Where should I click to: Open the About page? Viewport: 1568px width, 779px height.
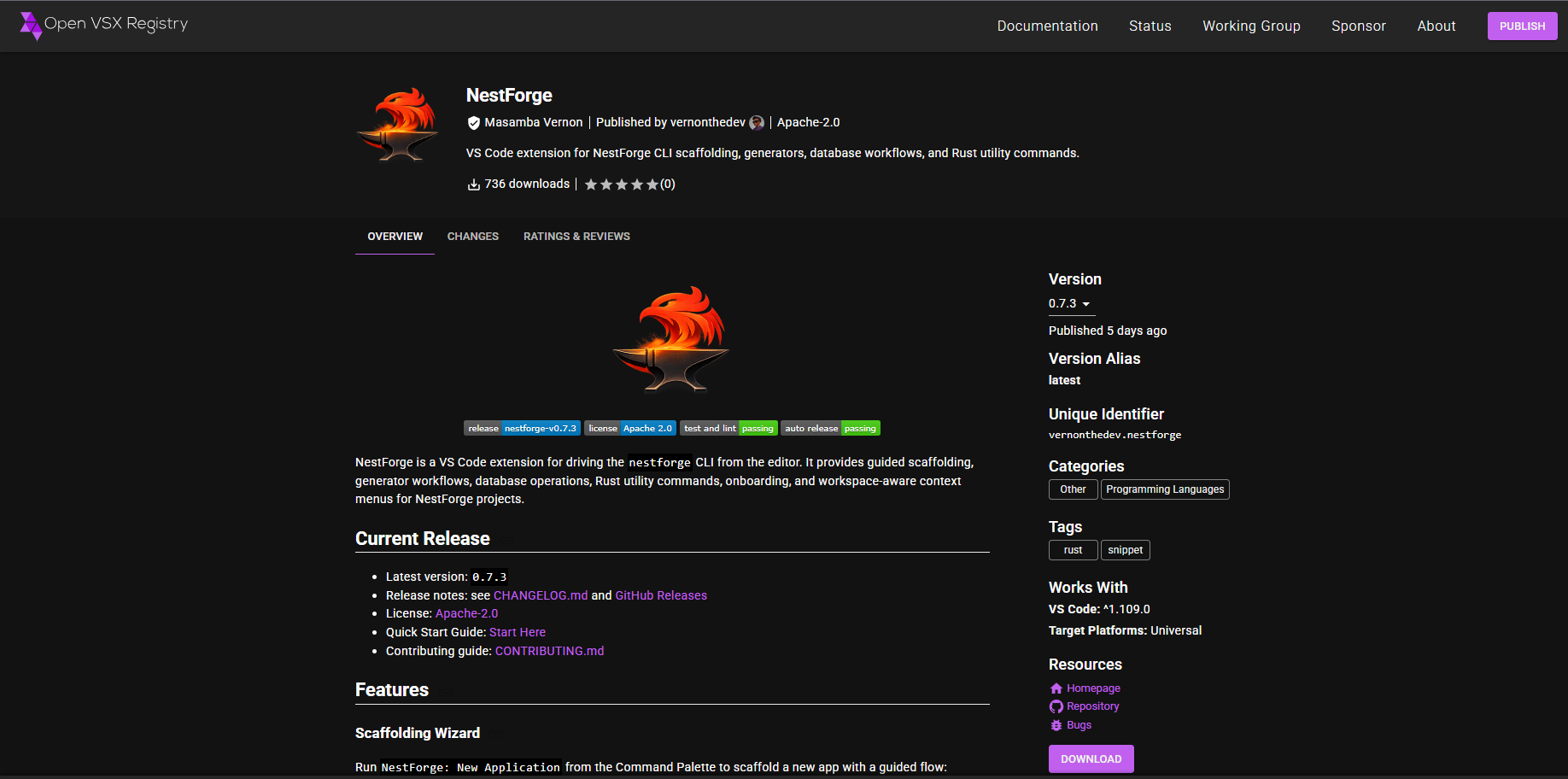1436,26
